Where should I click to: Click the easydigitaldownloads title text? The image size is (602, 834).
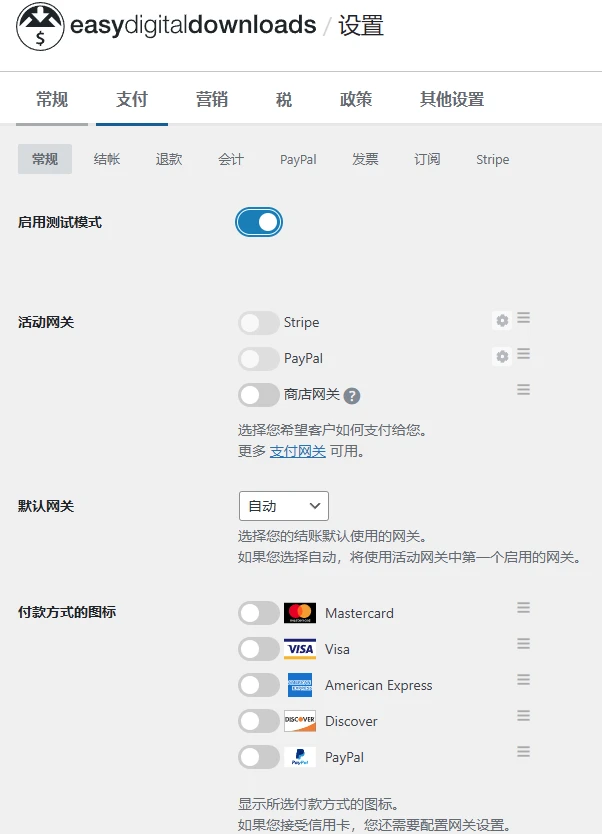(194, 26)
